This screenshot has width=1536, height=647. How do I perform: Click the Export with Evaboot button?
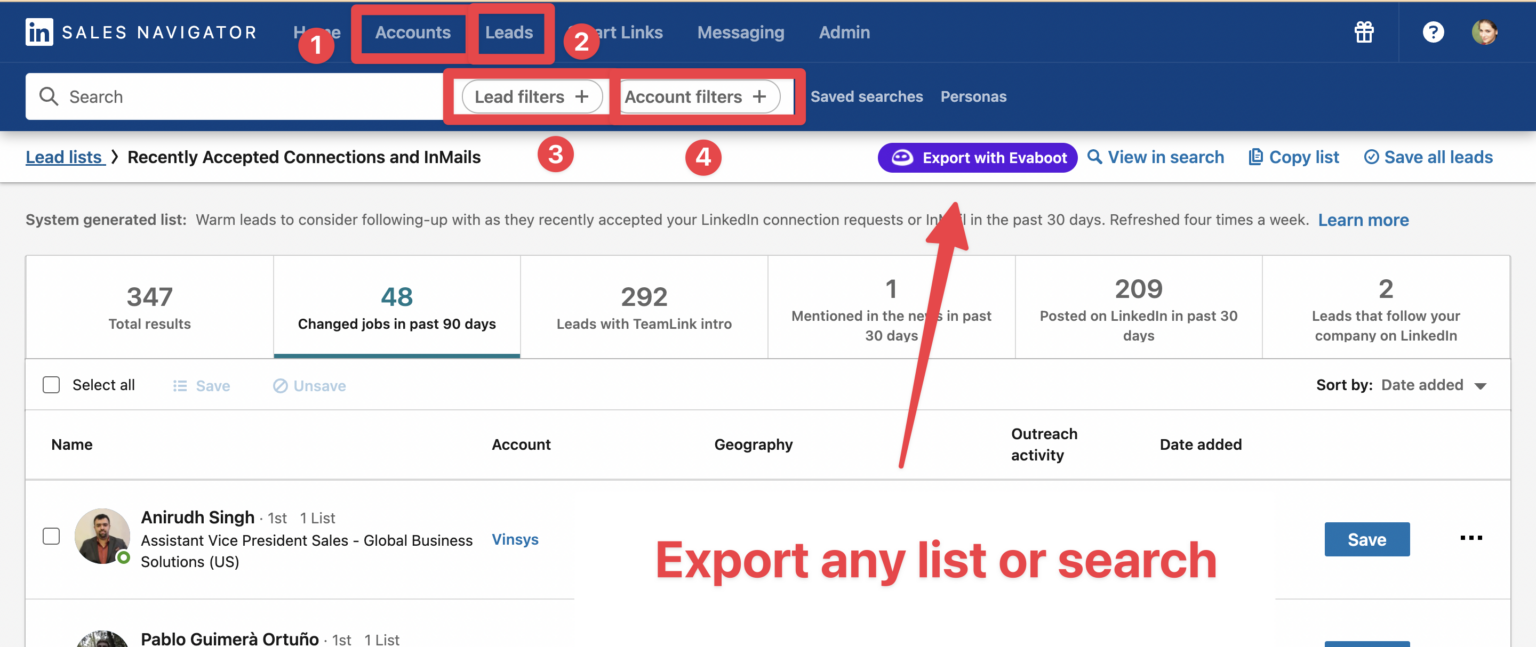point(977,157)
